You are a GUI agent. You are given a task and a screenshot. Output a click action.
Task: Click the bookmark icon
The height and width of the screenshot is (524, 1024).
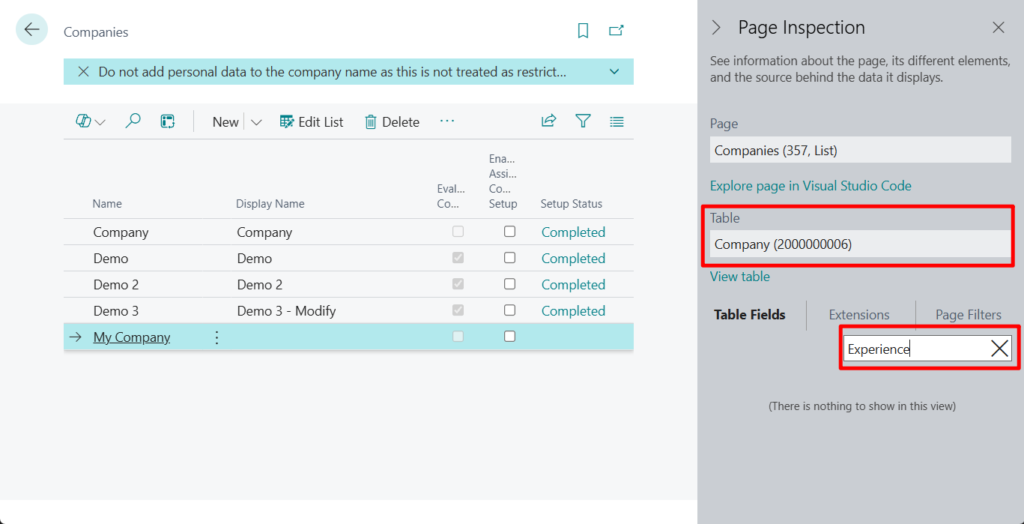point(583,31)
